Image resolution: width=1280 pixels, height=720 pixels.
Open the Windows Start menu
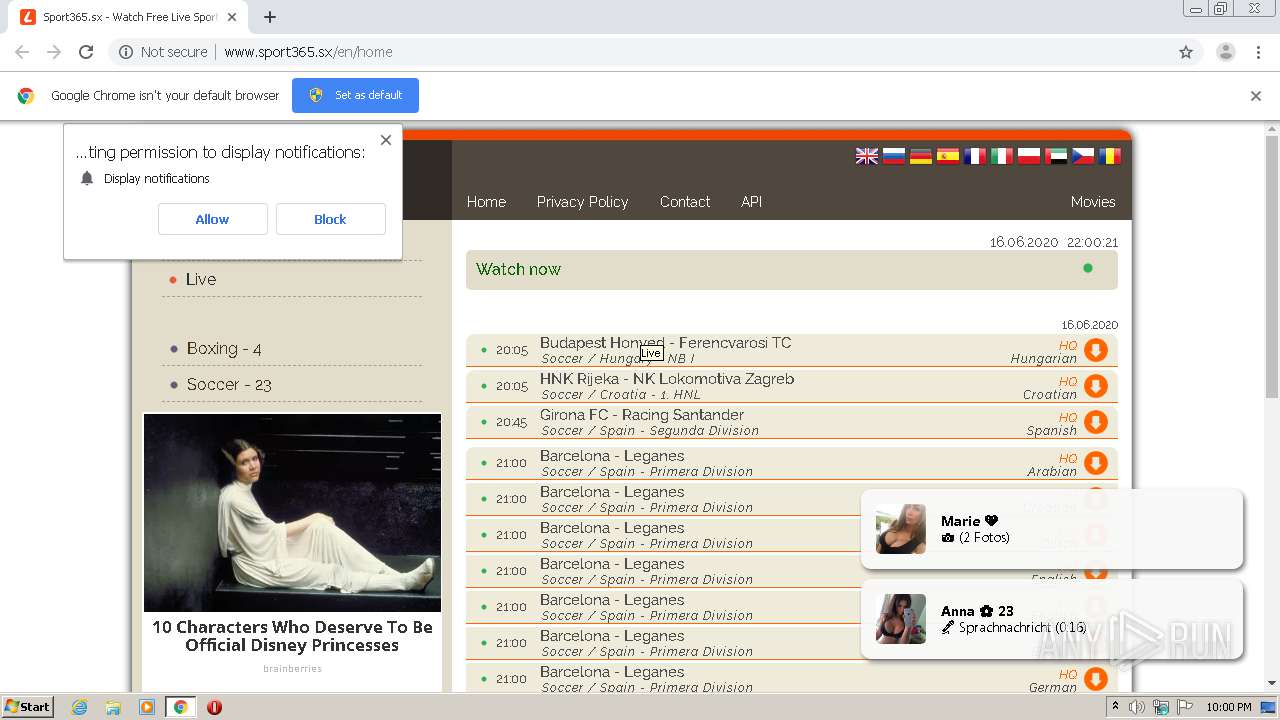click(28, 706)
